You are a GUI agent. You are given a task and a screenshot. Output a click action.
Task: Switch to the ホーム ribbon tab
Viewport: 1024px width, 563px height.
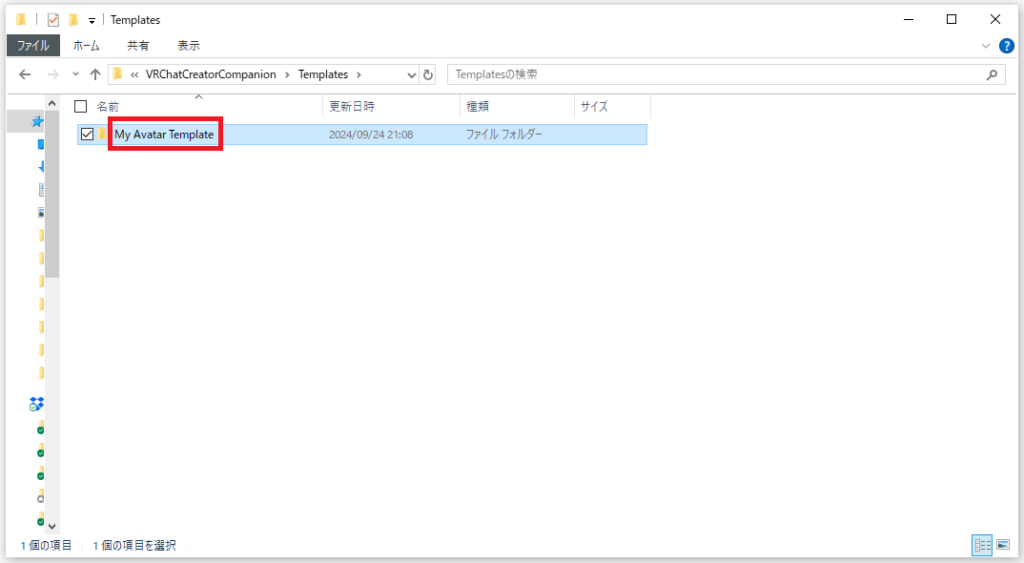click(x=86, y=46)
